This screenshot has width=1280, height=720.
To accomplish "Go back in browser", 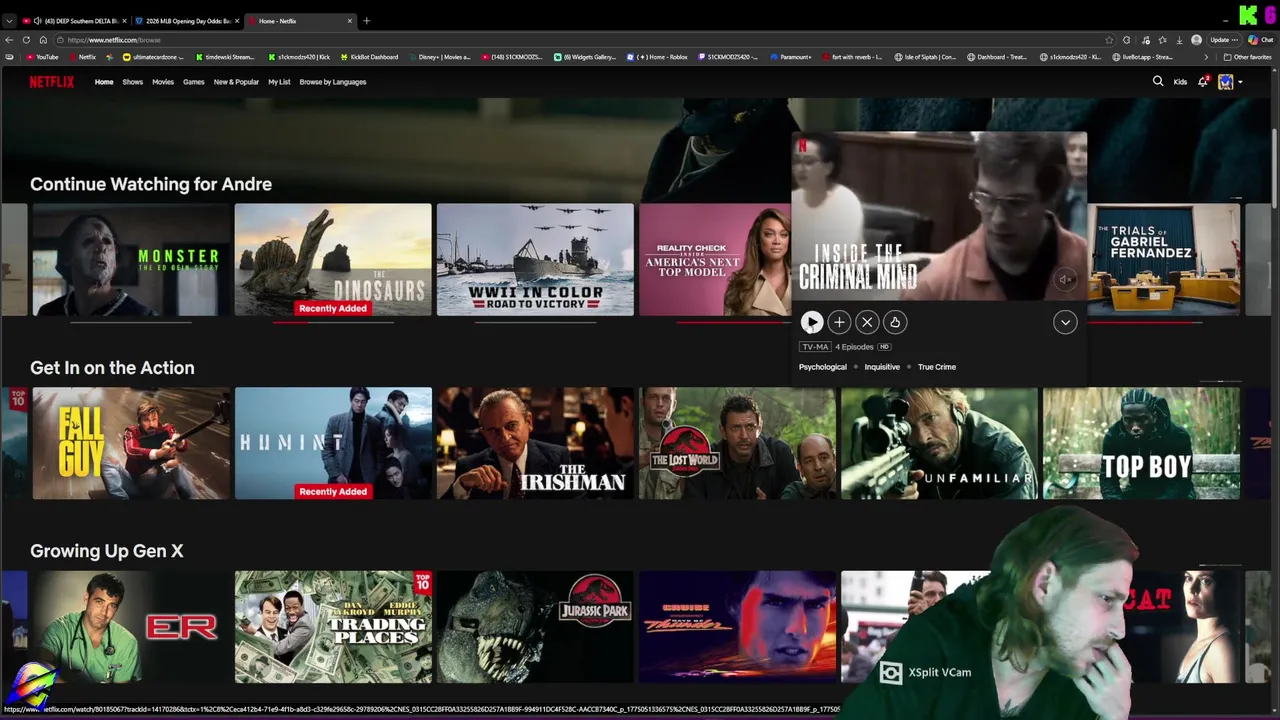I will (x=9, y=40).
